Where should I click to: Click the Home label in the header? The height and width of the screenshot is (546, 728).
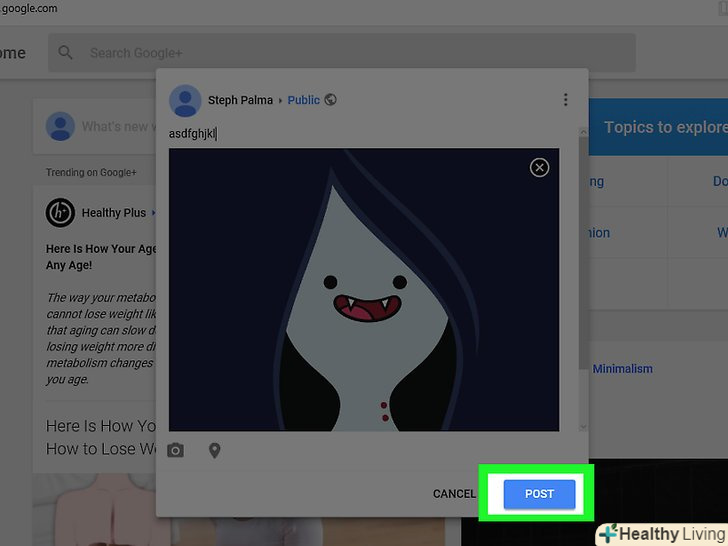coord(13,53)
